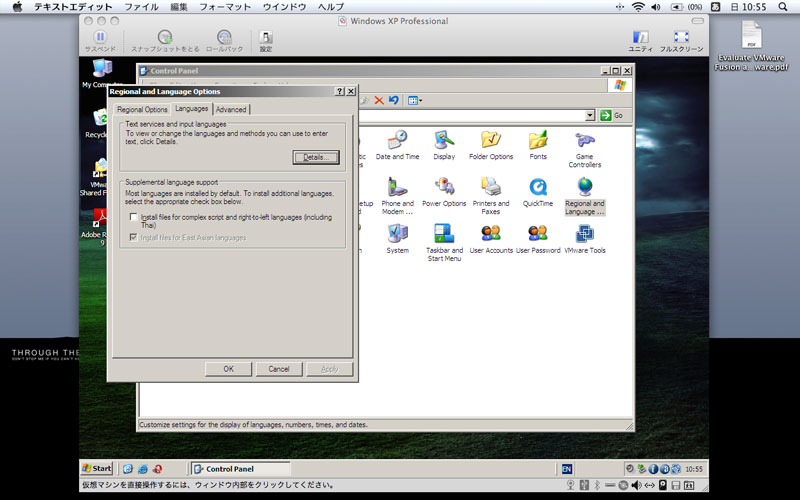This screenshot has height=500, width=800.
Task: Open the 編集 menu
Action: pos(179,7)
